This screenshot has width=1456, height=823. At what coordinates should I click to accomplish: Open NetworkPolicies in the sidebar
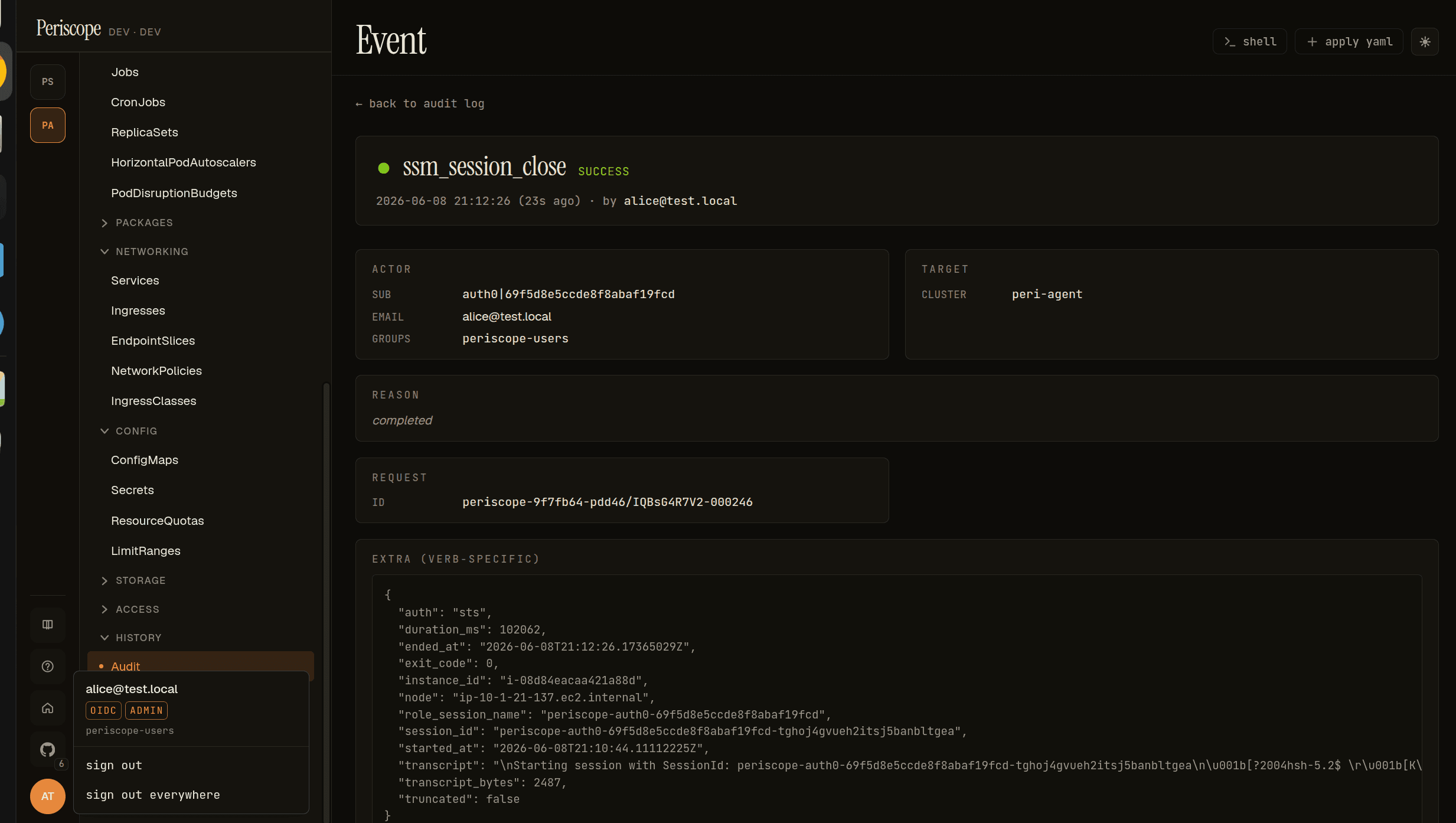coord(156,371)
